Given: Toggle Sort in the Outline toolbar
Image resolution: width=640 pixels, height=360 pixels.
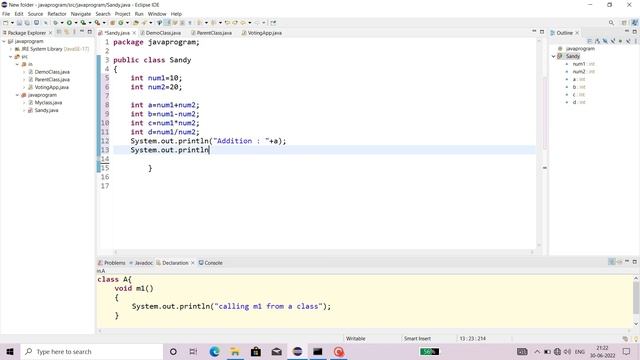Looking at the screenshot, I should pos(597,41).
